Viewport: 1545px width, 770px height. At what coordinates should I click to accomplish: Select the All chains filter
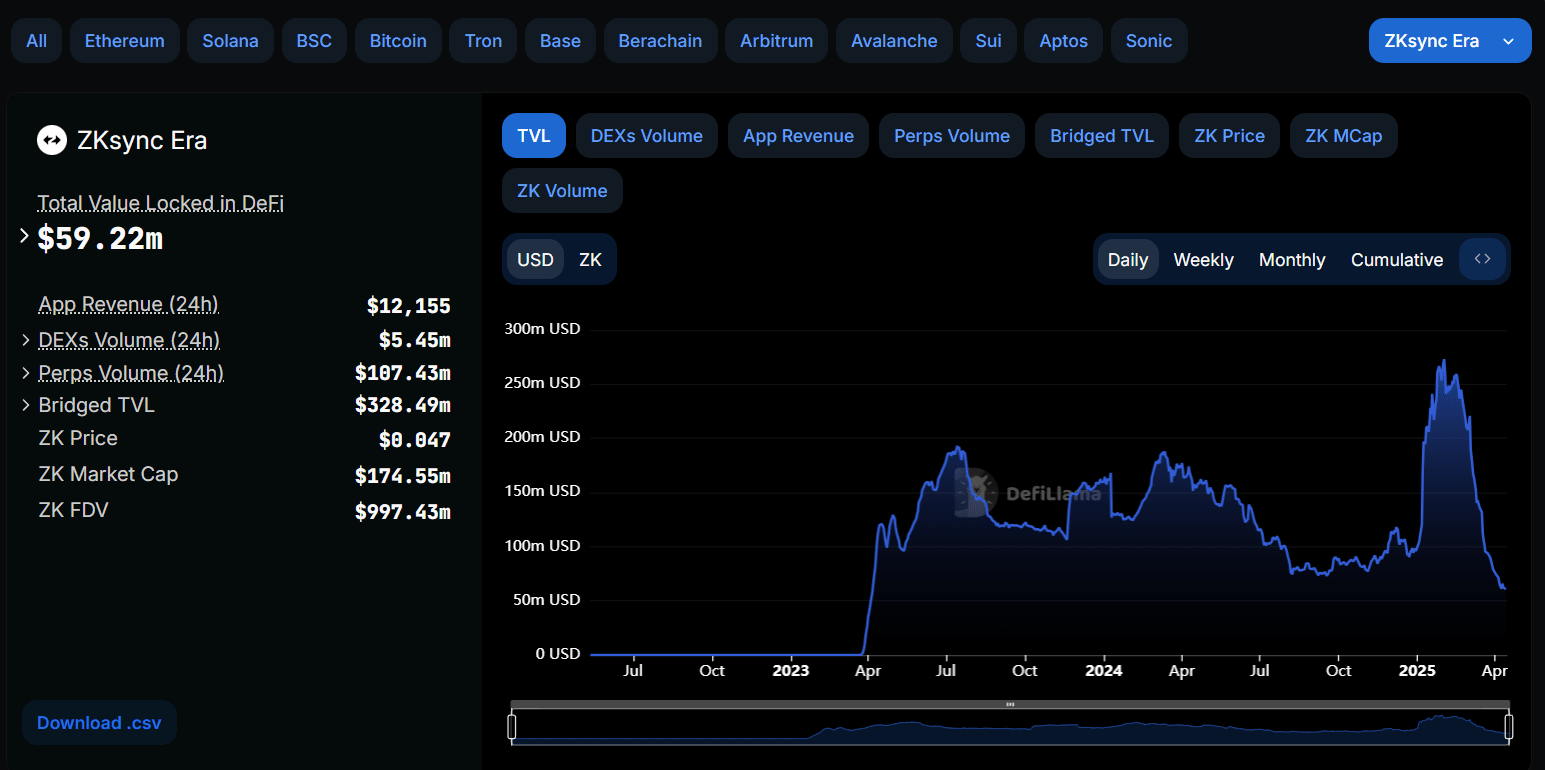(x=37, y=41)
